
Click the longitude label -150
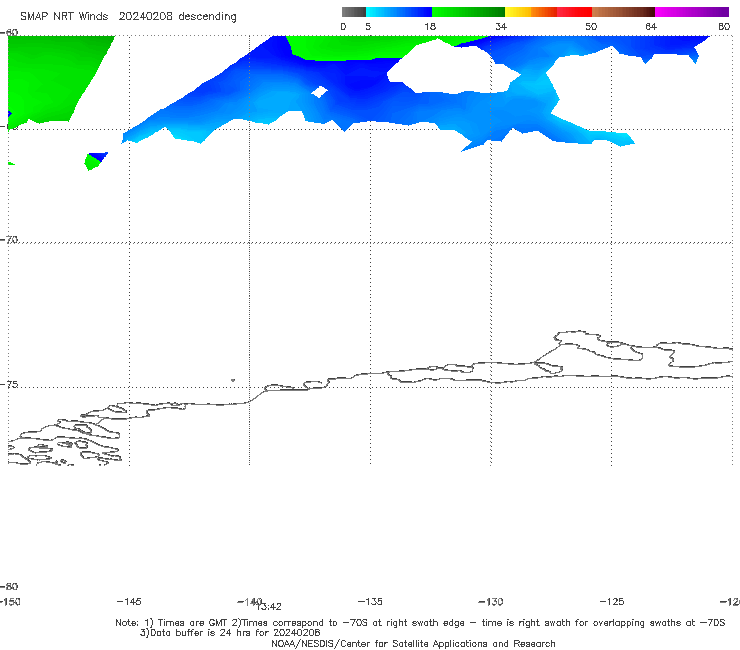tap(9, 601)
